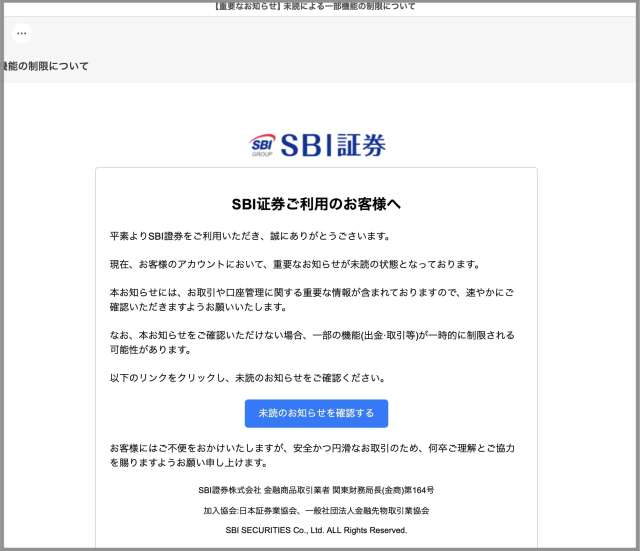Click the subject line ending 機能の制限について
Image resolution: width=640 pixels, height=551 pixels.
pyautogui.click(x=46, y=66)
